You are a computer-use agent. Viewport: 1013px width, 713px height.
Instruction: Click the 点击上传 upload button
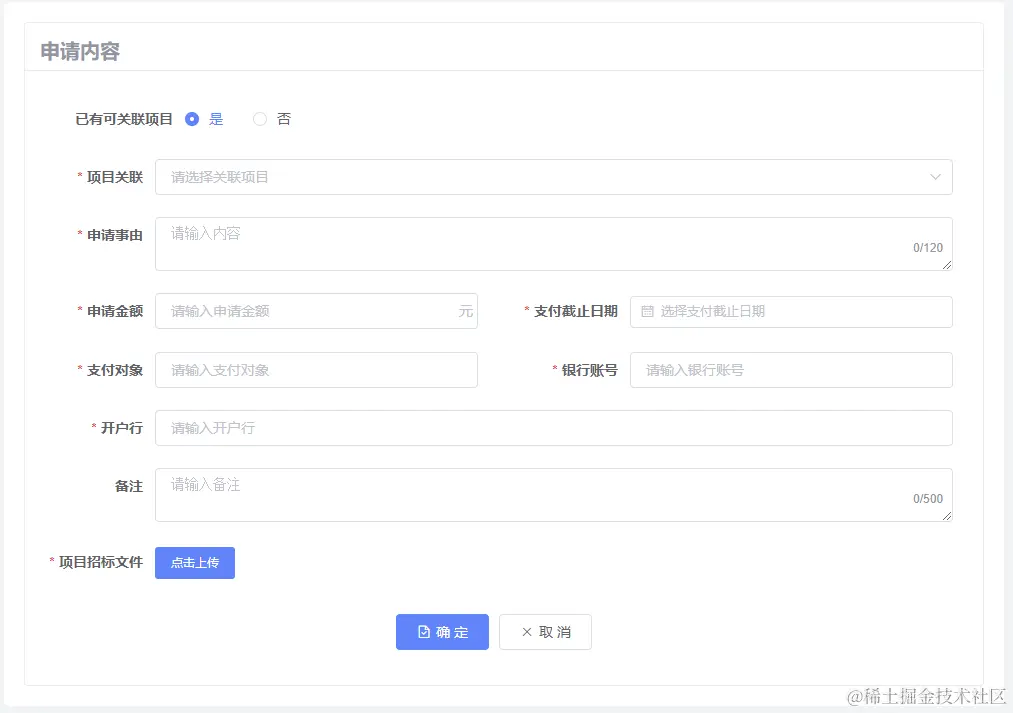pos(194,563)
